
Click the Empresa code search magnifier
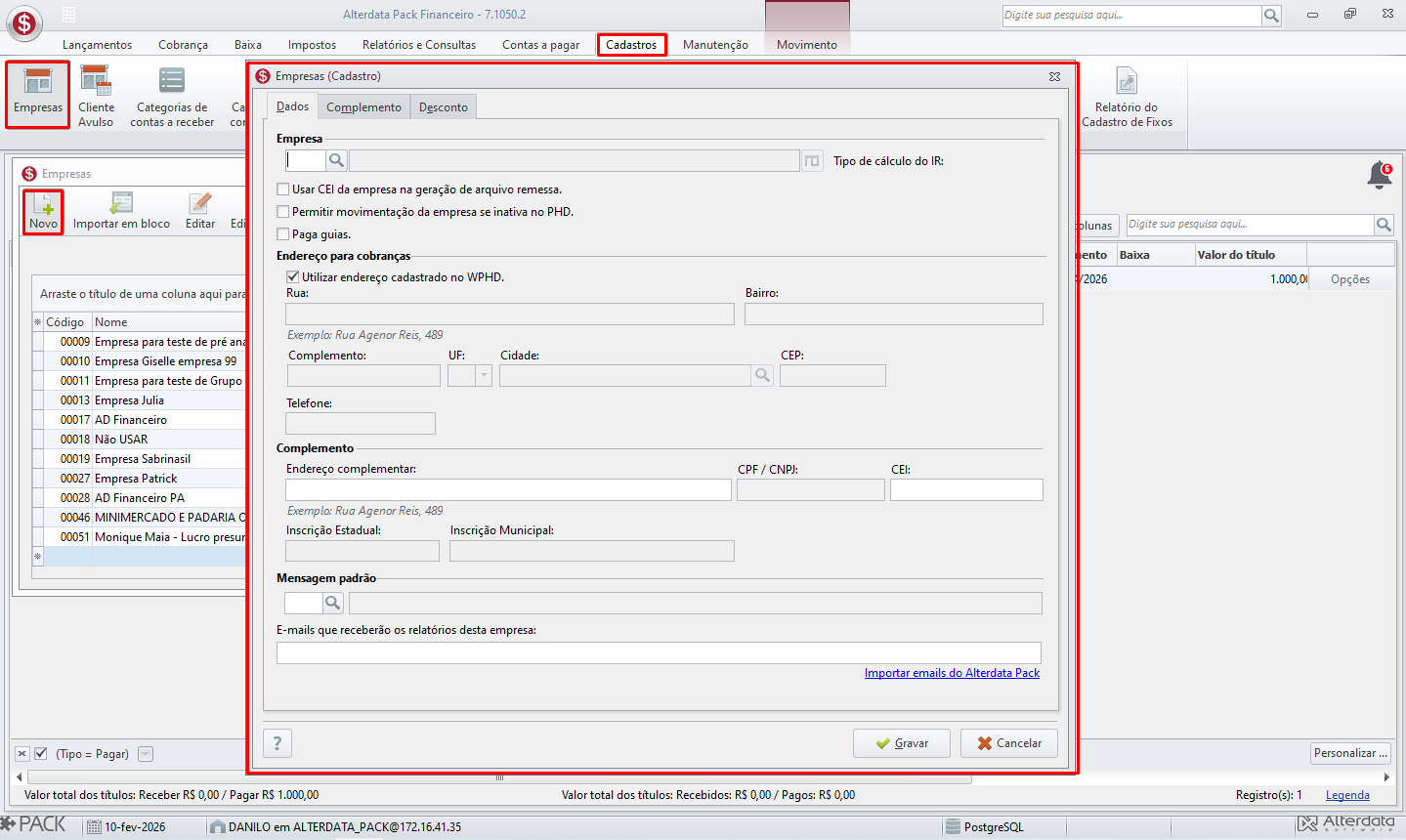(336, 160)
